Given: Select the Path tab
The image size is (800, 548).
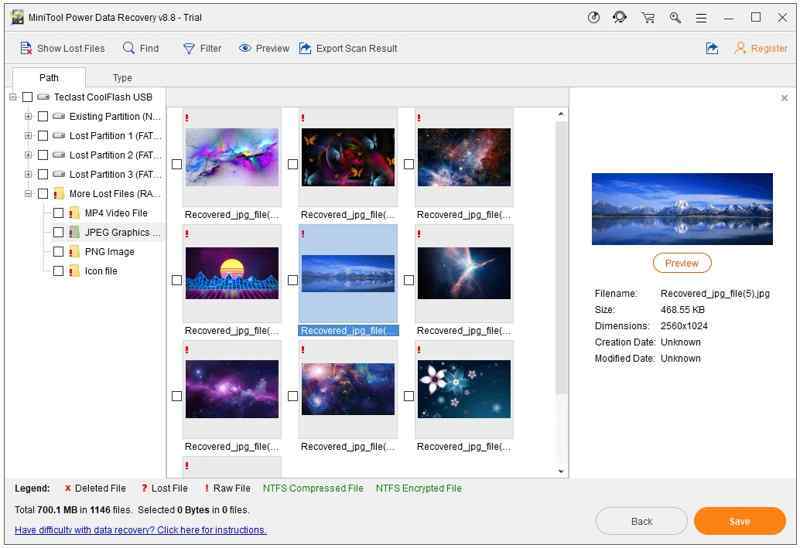Looking at the screenshot, I should pos(49,78).
